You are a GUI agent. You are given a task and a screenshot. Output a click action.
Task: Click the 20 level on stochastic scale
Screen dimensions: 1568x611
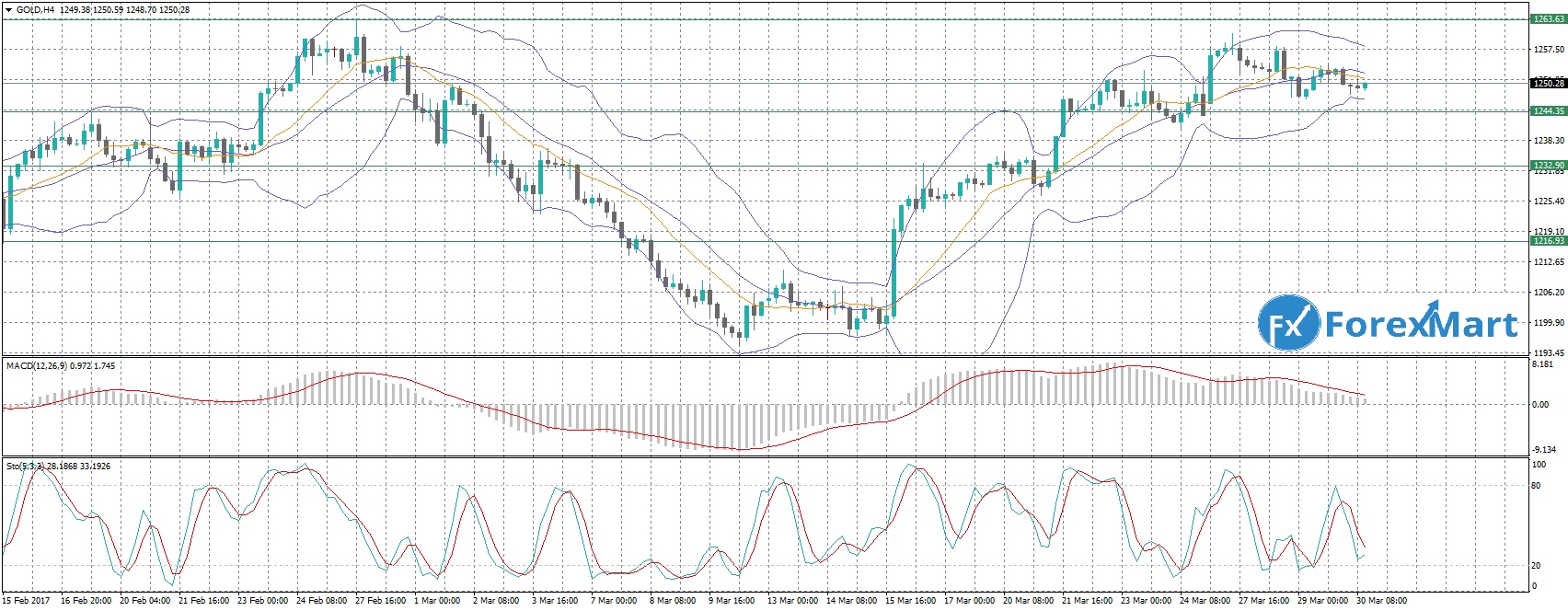[1535, 565]
